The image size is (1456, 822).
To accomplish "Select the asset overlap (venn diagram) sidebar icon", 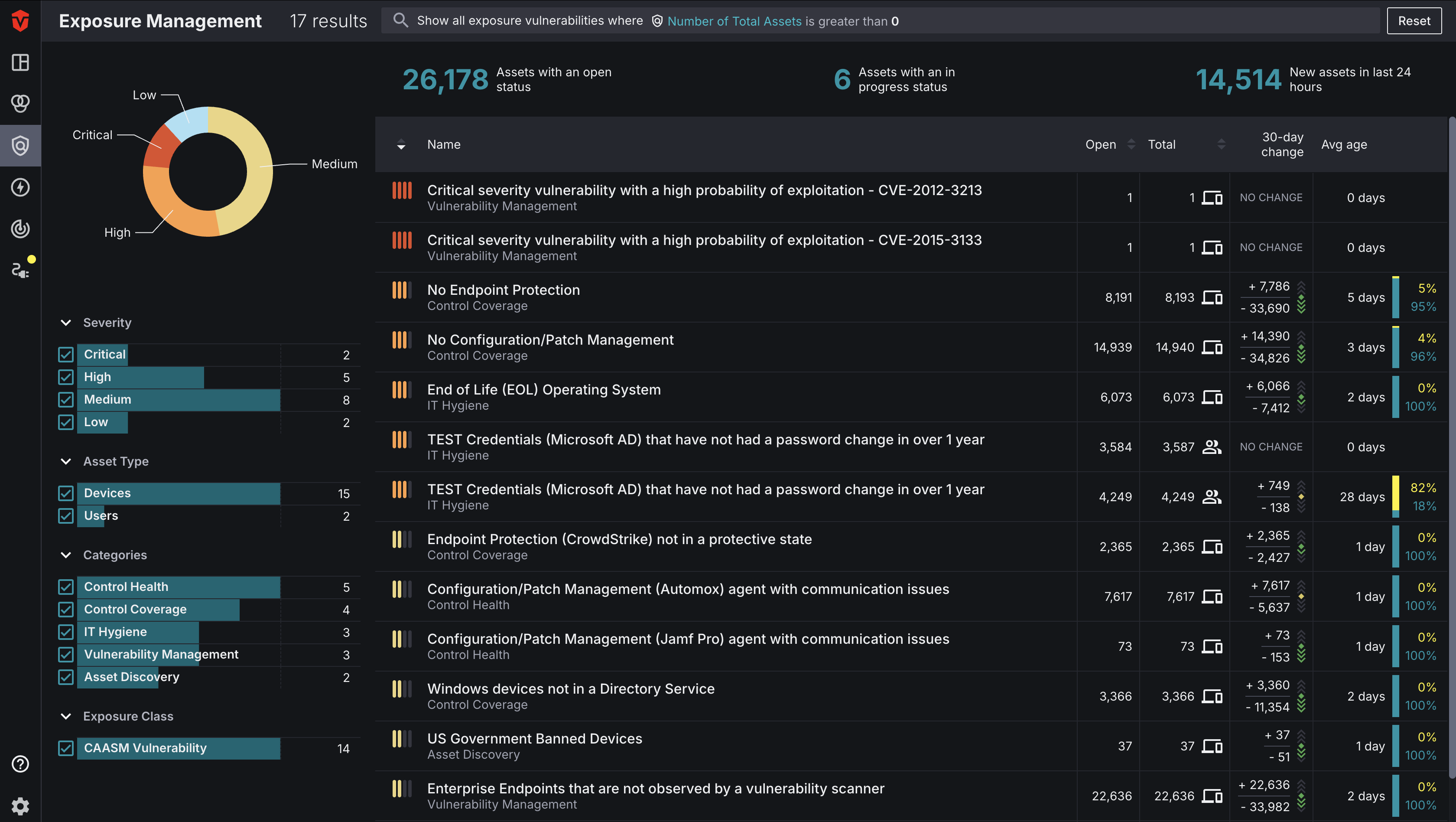I will [x=20, y=104].
